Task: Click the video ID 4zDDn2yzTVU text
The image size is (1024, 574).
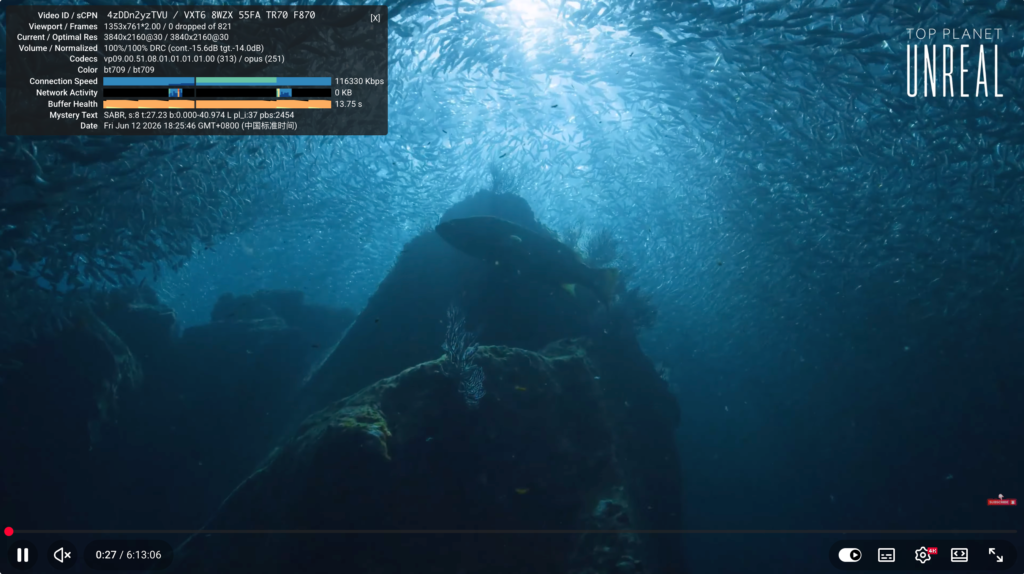Action: (137, 15)
